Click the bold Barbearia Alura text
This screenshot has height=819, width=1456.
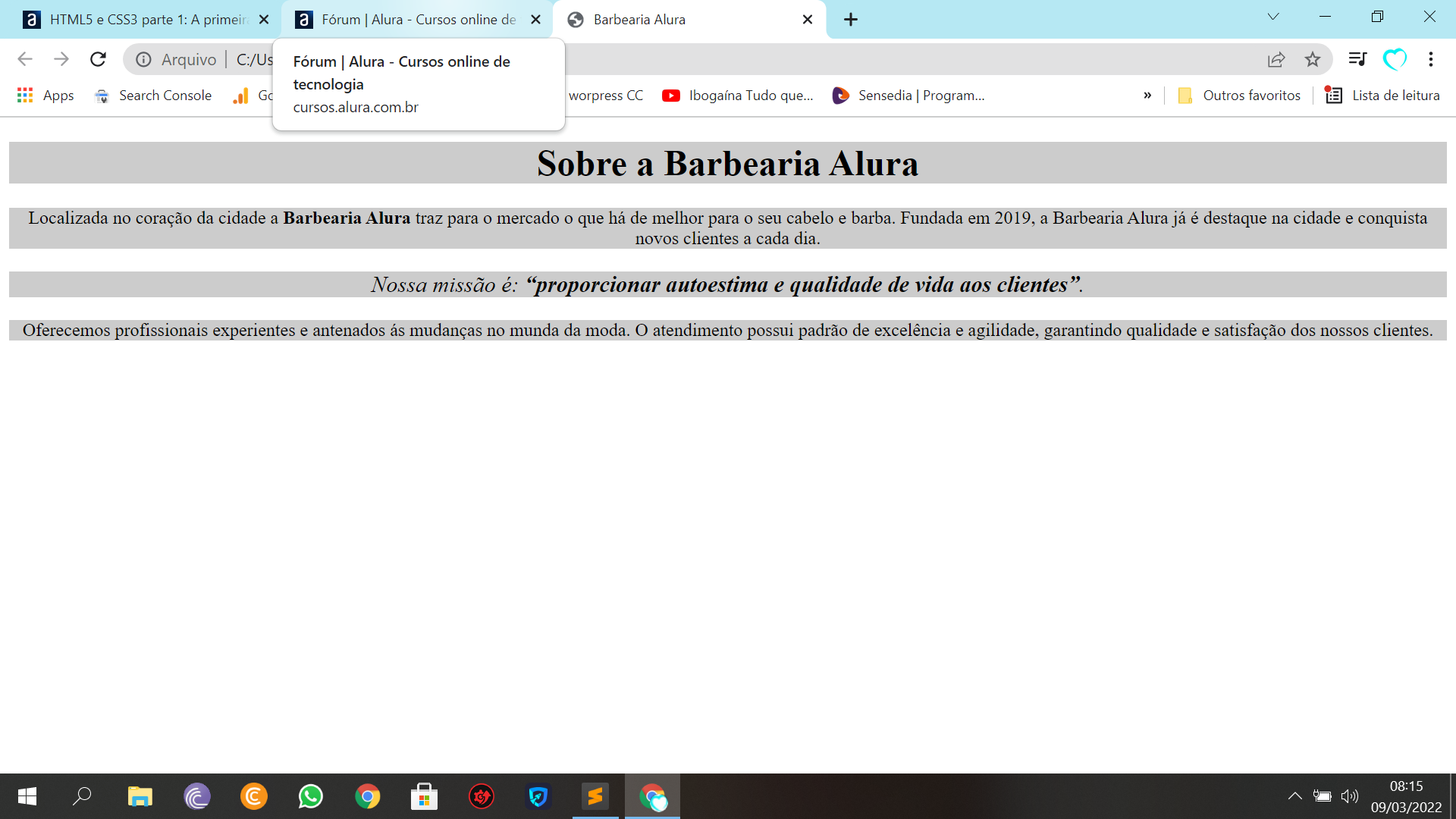tap(347, 218)
